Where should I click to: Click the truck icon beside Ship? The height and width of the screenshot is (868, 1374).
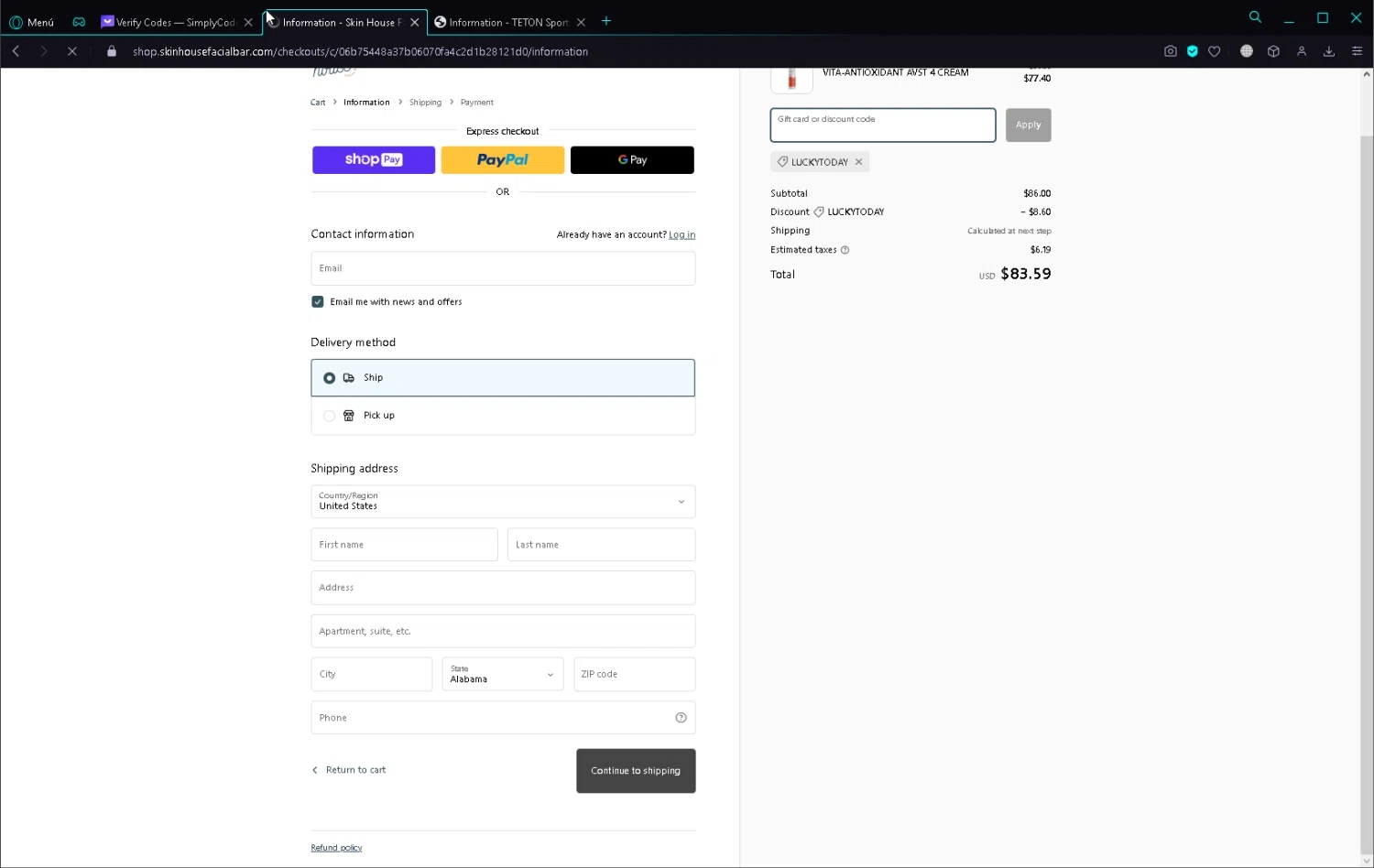[348, 378]
